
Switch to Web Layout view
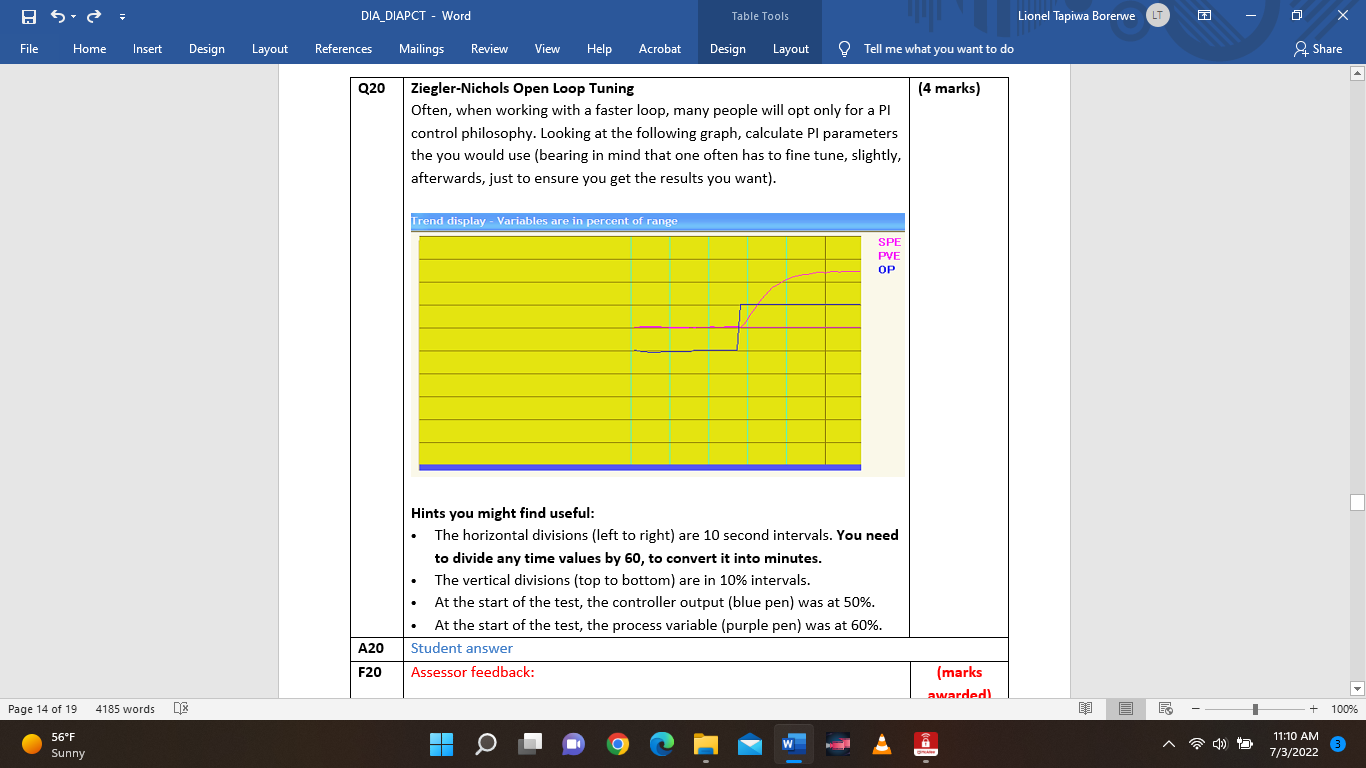pyautogui.click(x=1165, y=709)
